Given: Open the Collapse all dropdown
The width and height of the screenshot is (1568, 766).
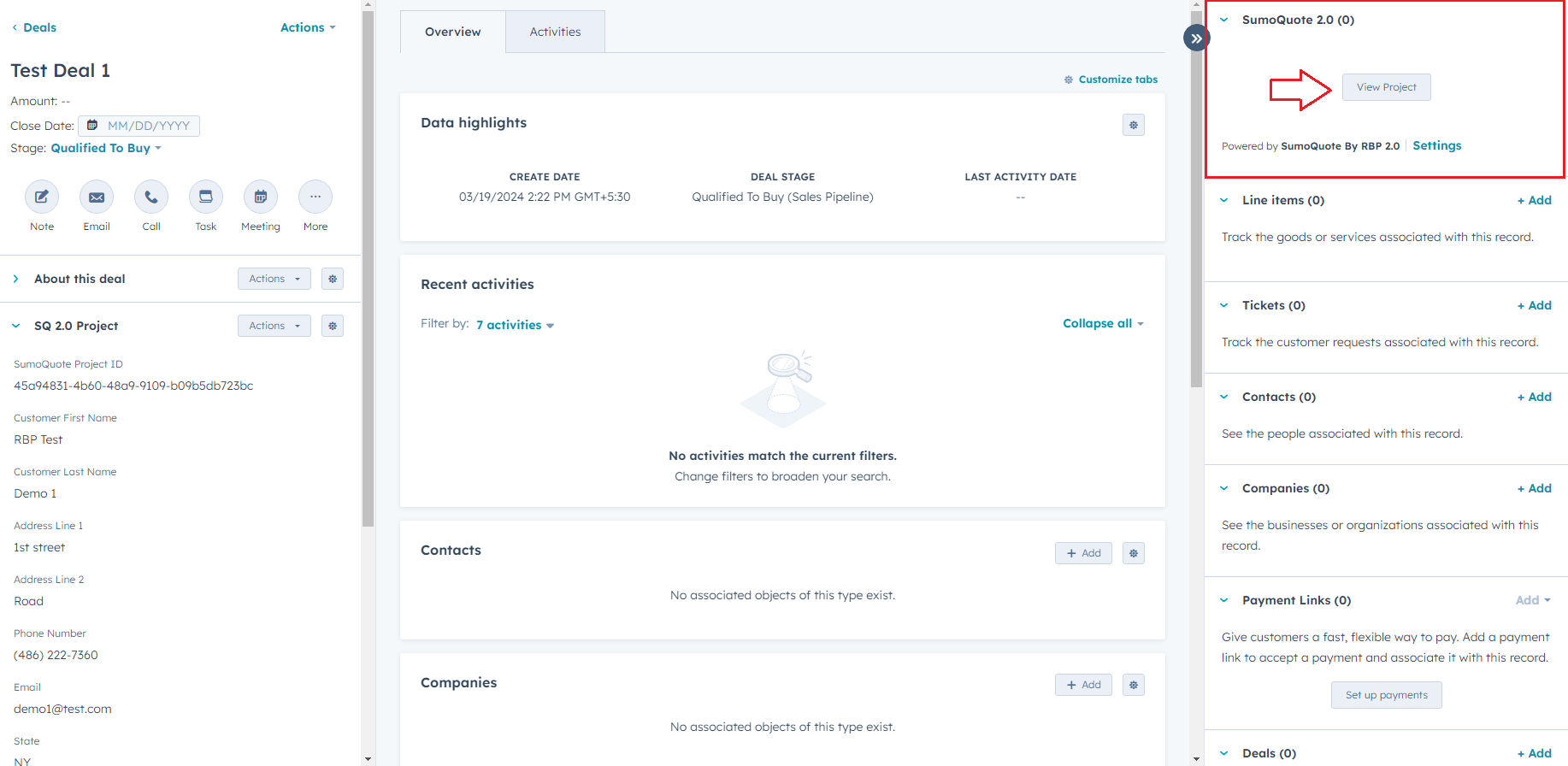Looking at the screenshot, I should click(1103, 323).
